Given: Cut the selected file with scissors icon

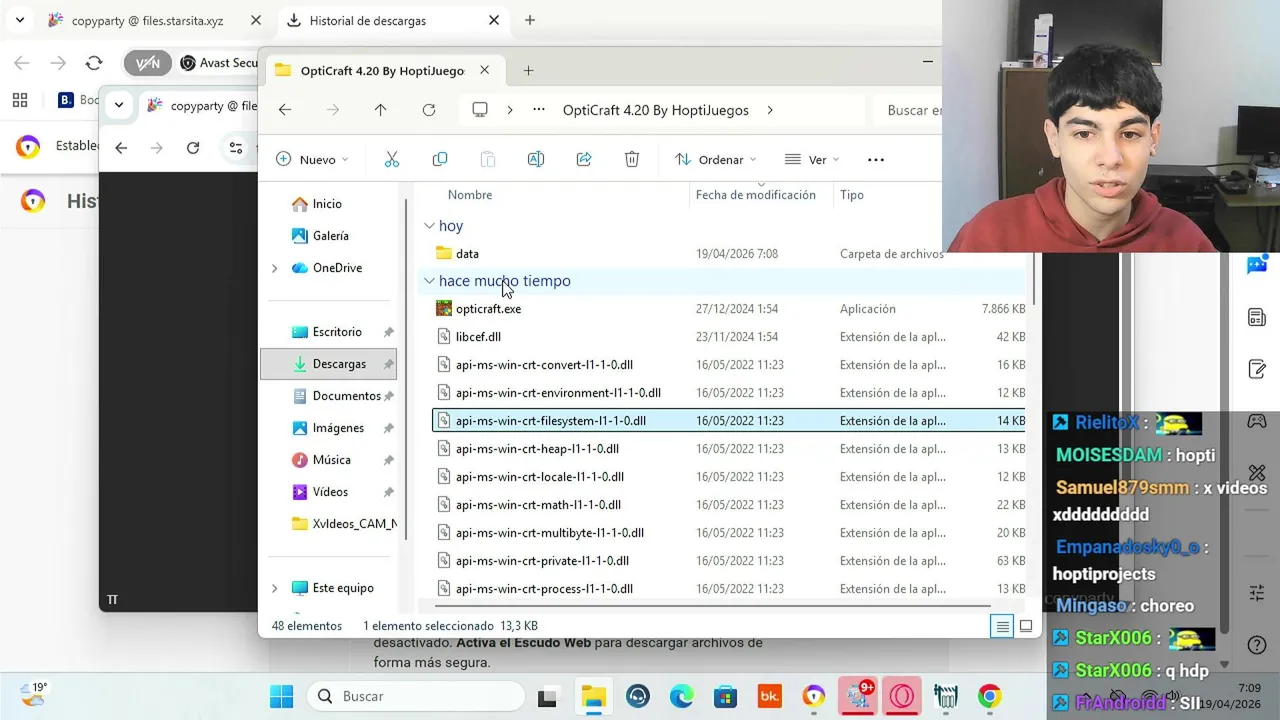Looking at the screenshot, I should (x=391, y=160).
